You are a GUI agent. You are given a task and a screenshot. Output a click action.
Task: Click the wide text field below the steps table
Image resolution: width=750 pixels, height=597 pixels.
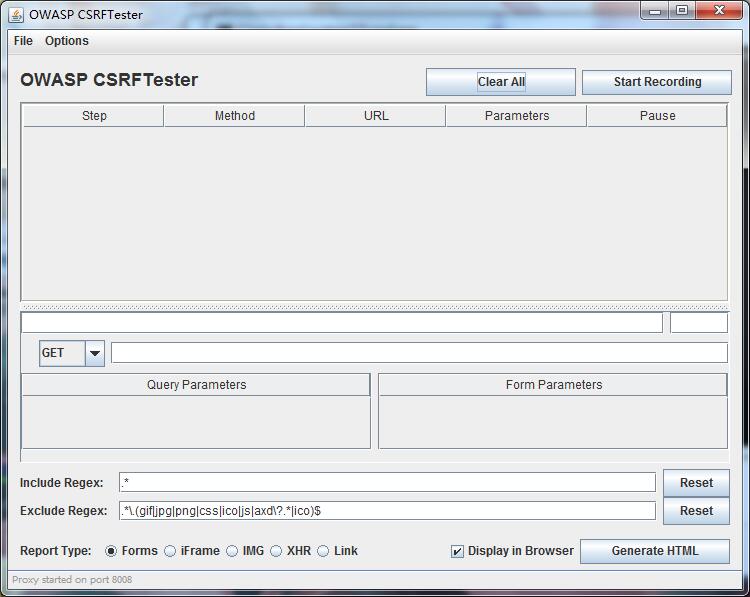[x=342, y=323]
